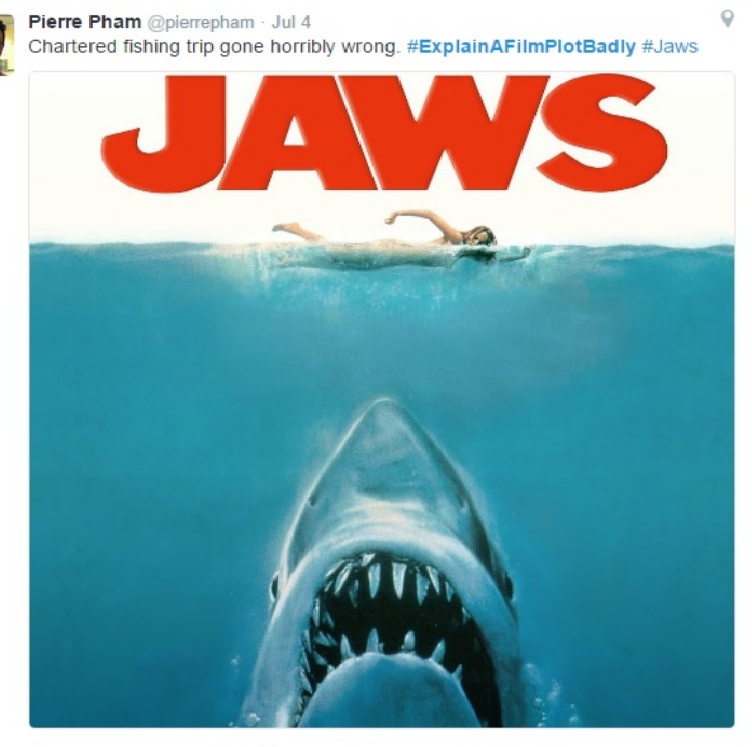
Task: Open Pierre Pham's profile avatar
Action: click(7, 45)
